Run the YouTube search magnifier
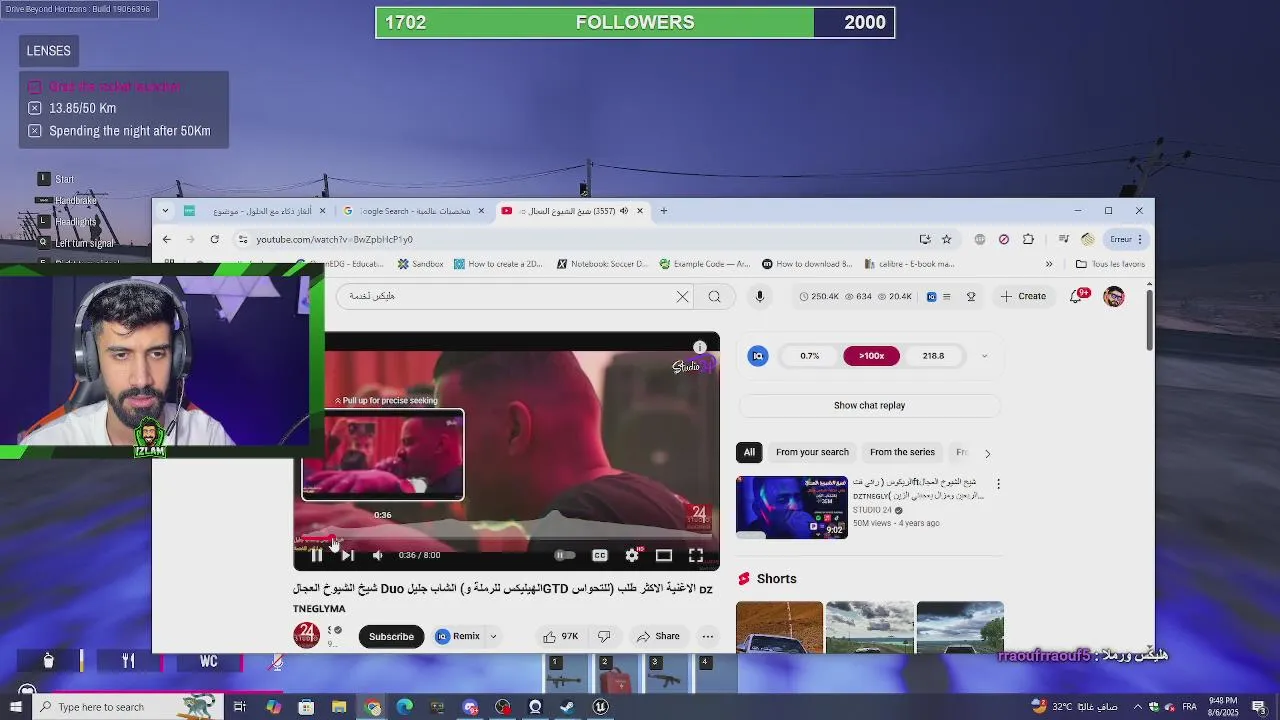 tap(714, 296)
